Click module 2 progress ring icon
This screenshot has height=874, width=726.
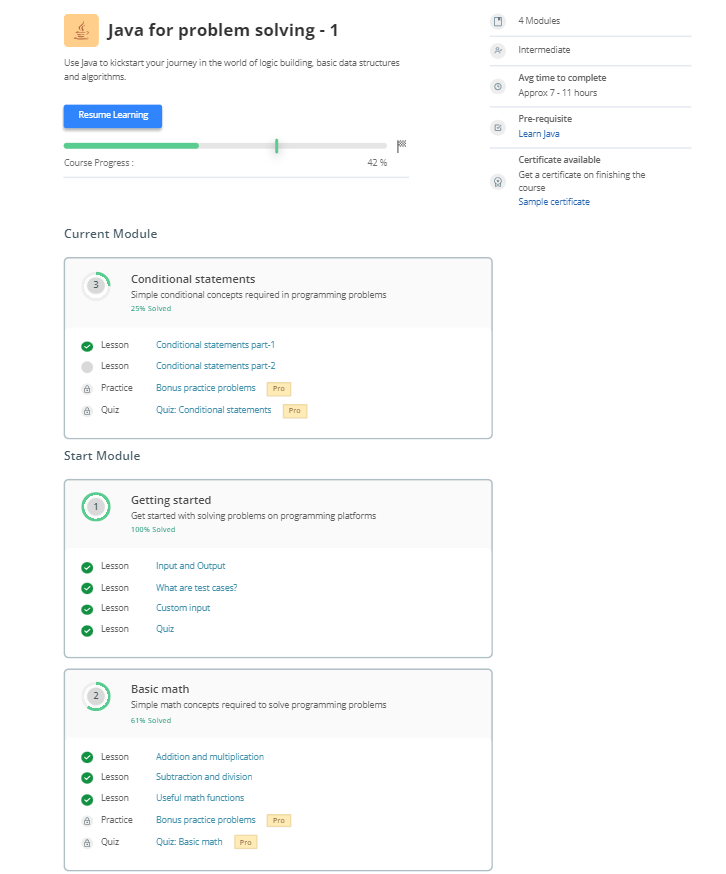coord(96,696)
